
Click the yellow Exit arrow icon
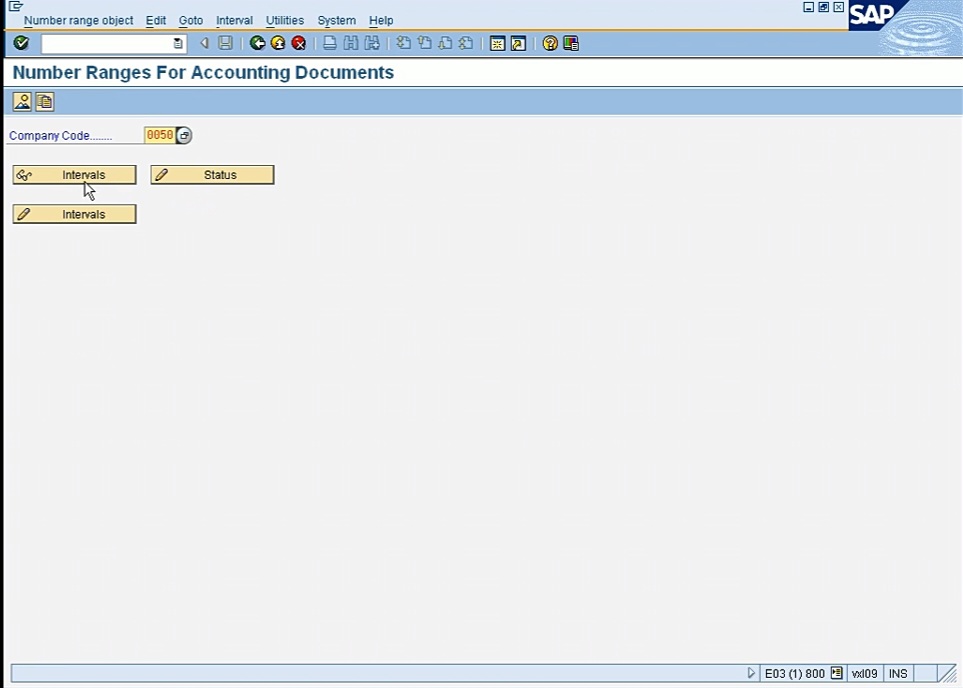[278, 43]
